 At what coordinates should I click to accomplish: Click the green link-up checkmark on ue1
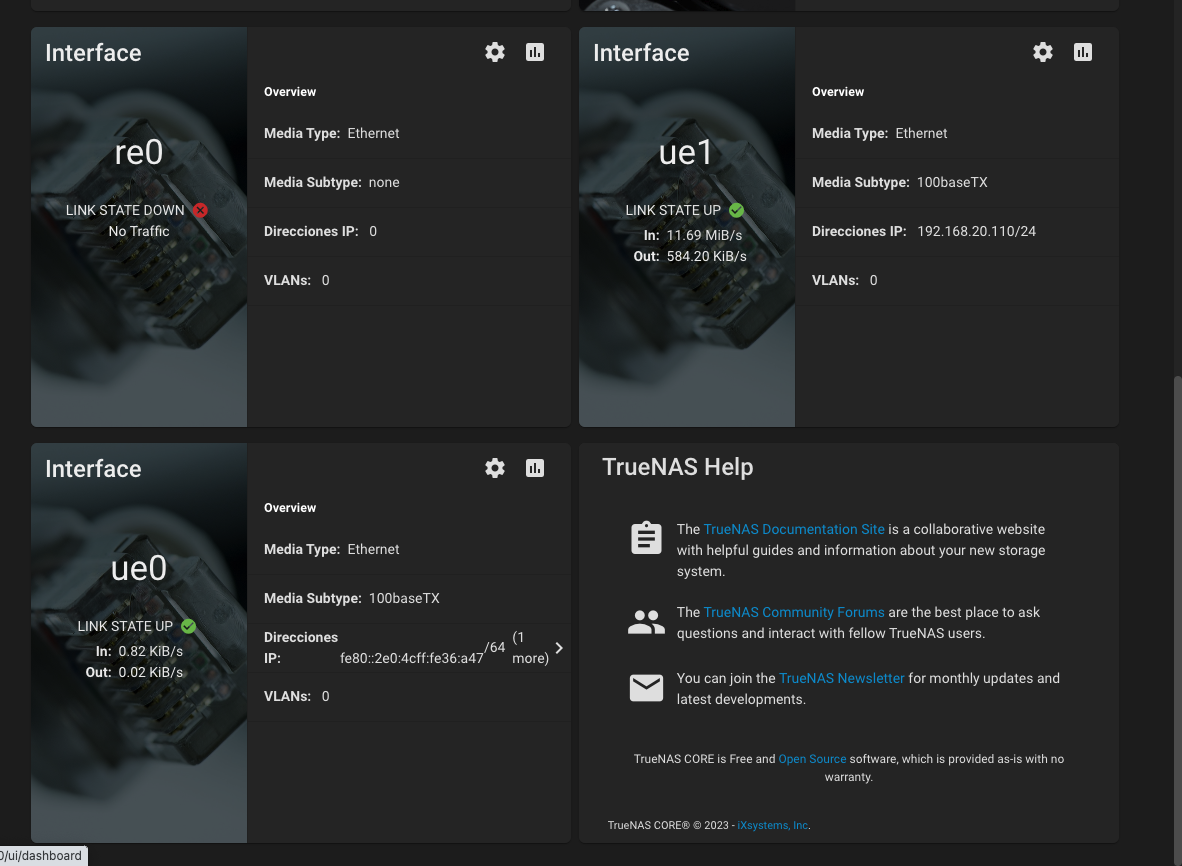tap(736, 210)
